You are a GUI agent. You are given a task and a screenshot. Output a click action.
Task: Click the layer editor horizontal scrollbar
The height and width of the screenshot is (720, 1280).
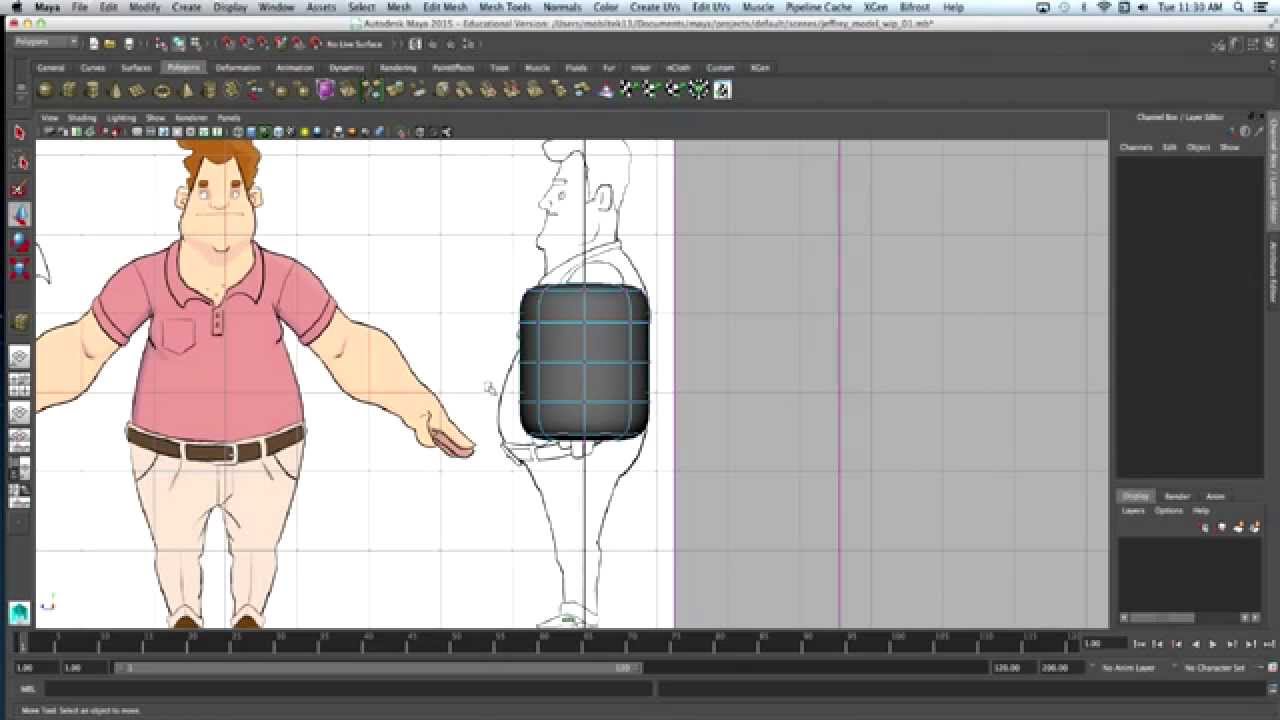tap(1161, 617)
